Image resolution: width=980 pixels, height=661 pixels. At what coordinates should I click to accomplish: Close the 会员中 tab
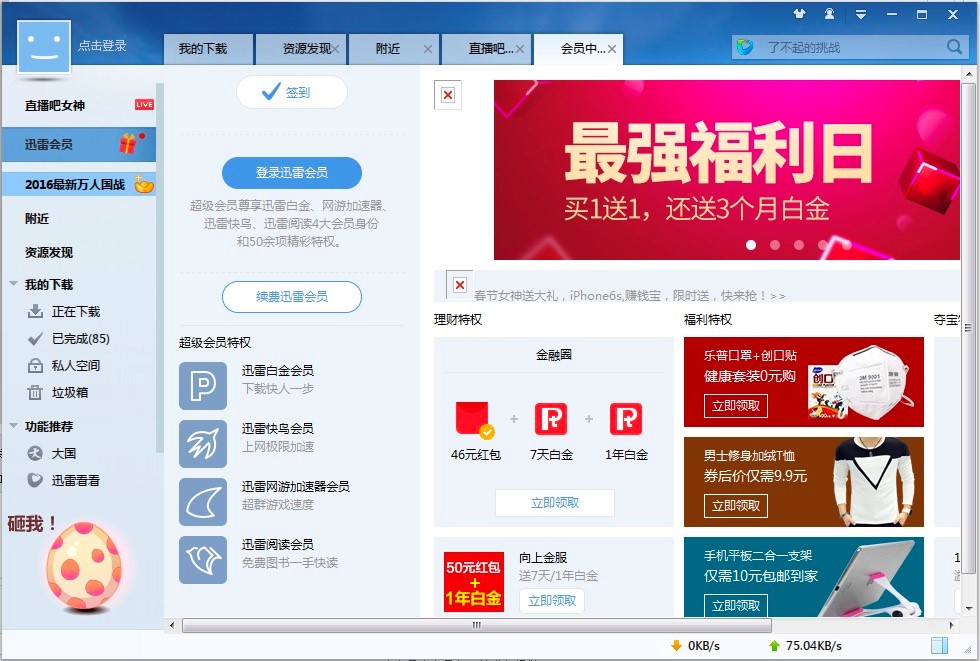[x=612, y=49]
